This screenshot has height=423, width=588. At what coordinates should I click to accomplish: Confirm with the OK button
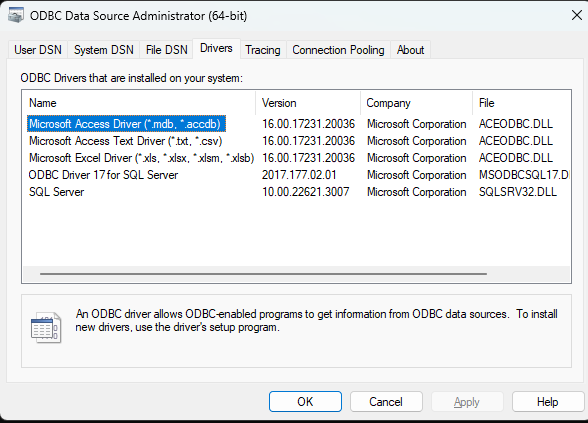(305, 402)
